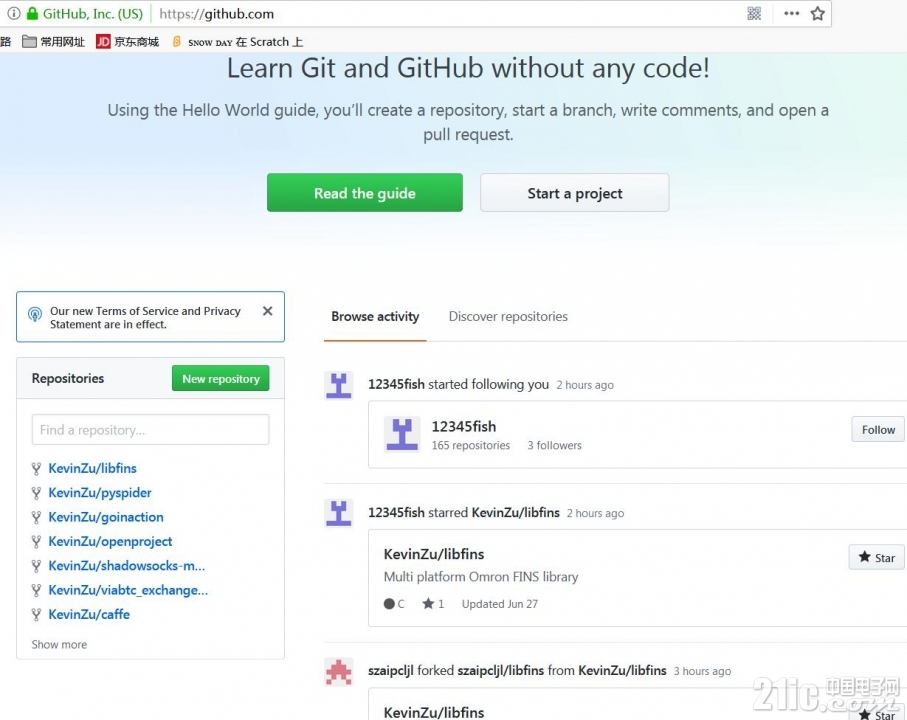Open the Snow Day Scratch bookmark

coord(237,42)
